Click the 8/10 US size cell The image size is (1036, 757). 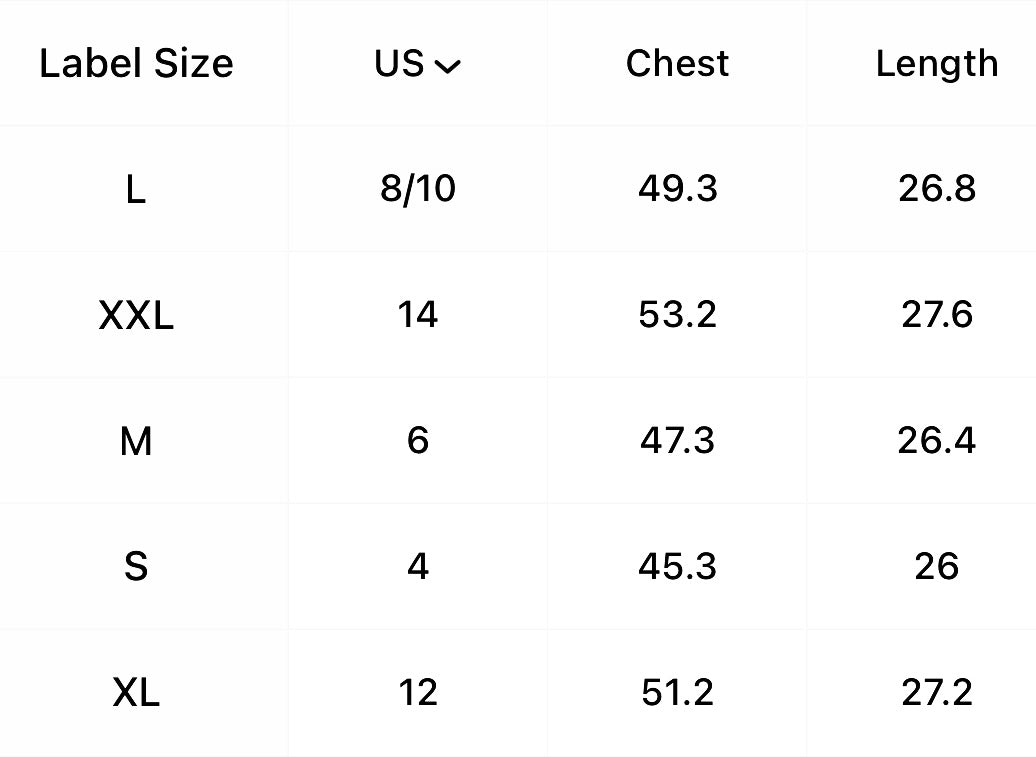click(x=418, y=189)
